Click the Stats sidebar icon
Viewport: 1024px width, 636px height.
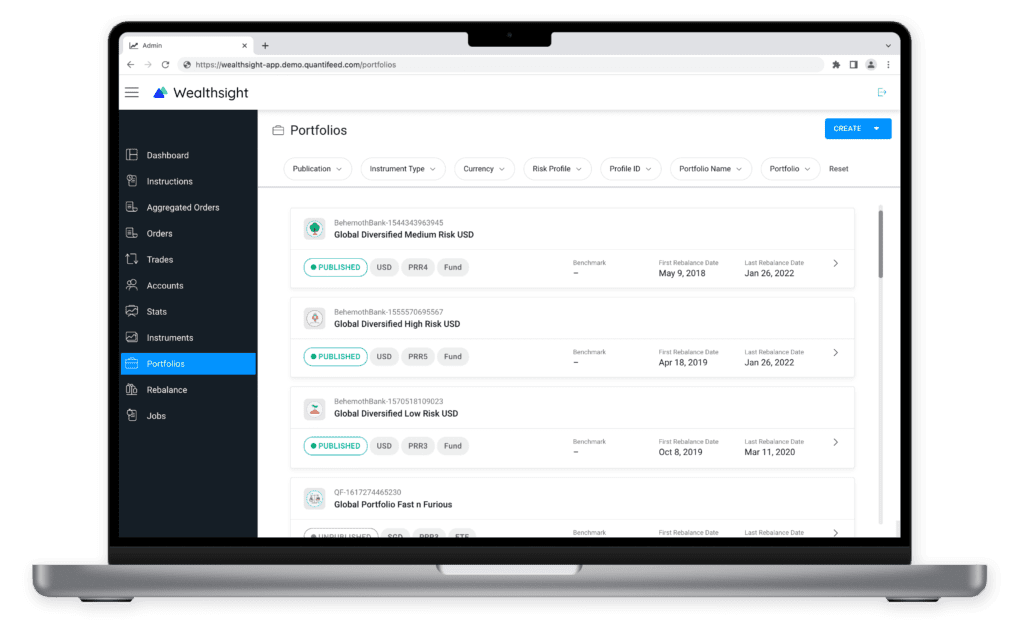pos(132,311)
